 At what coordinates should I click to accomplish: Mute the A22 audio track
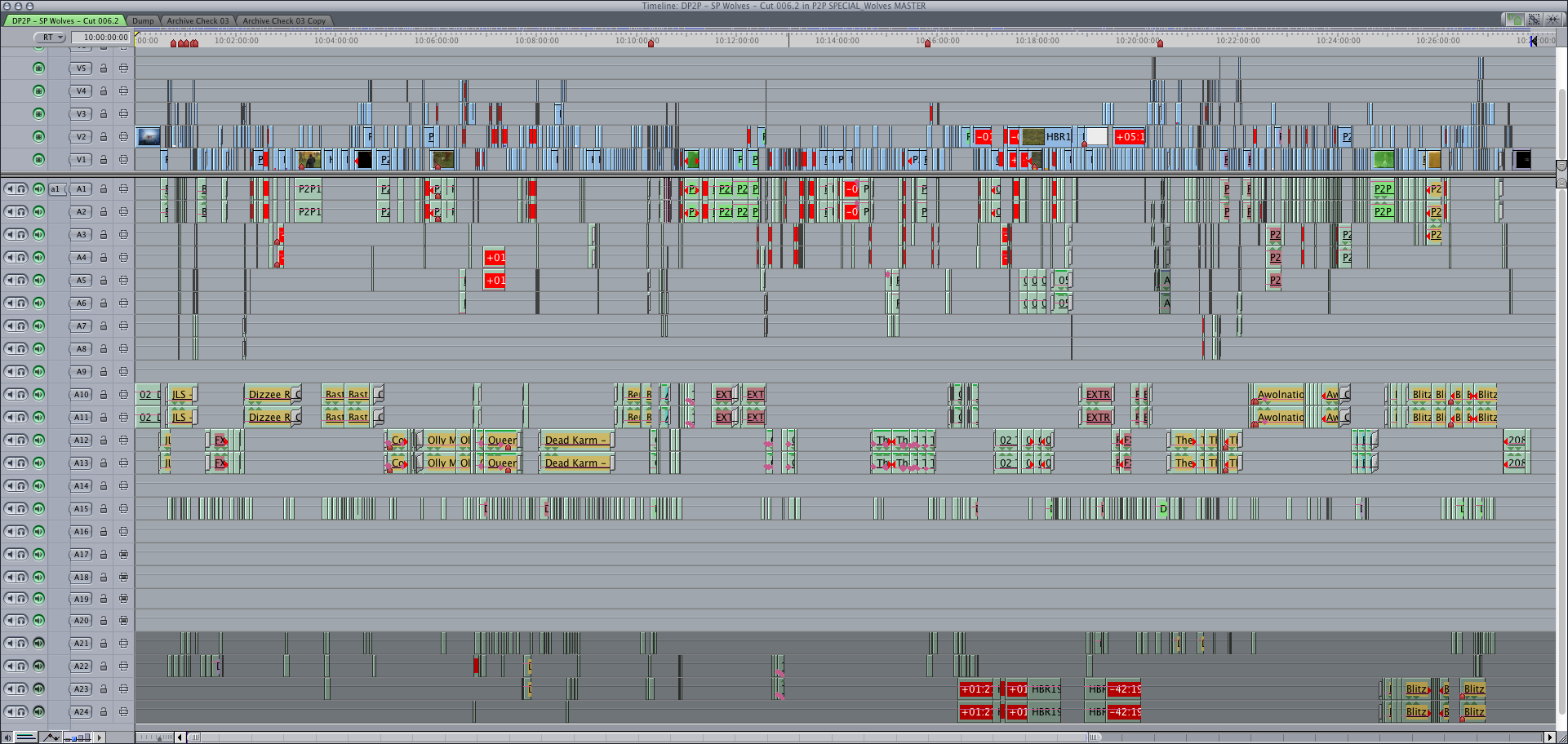9,666
